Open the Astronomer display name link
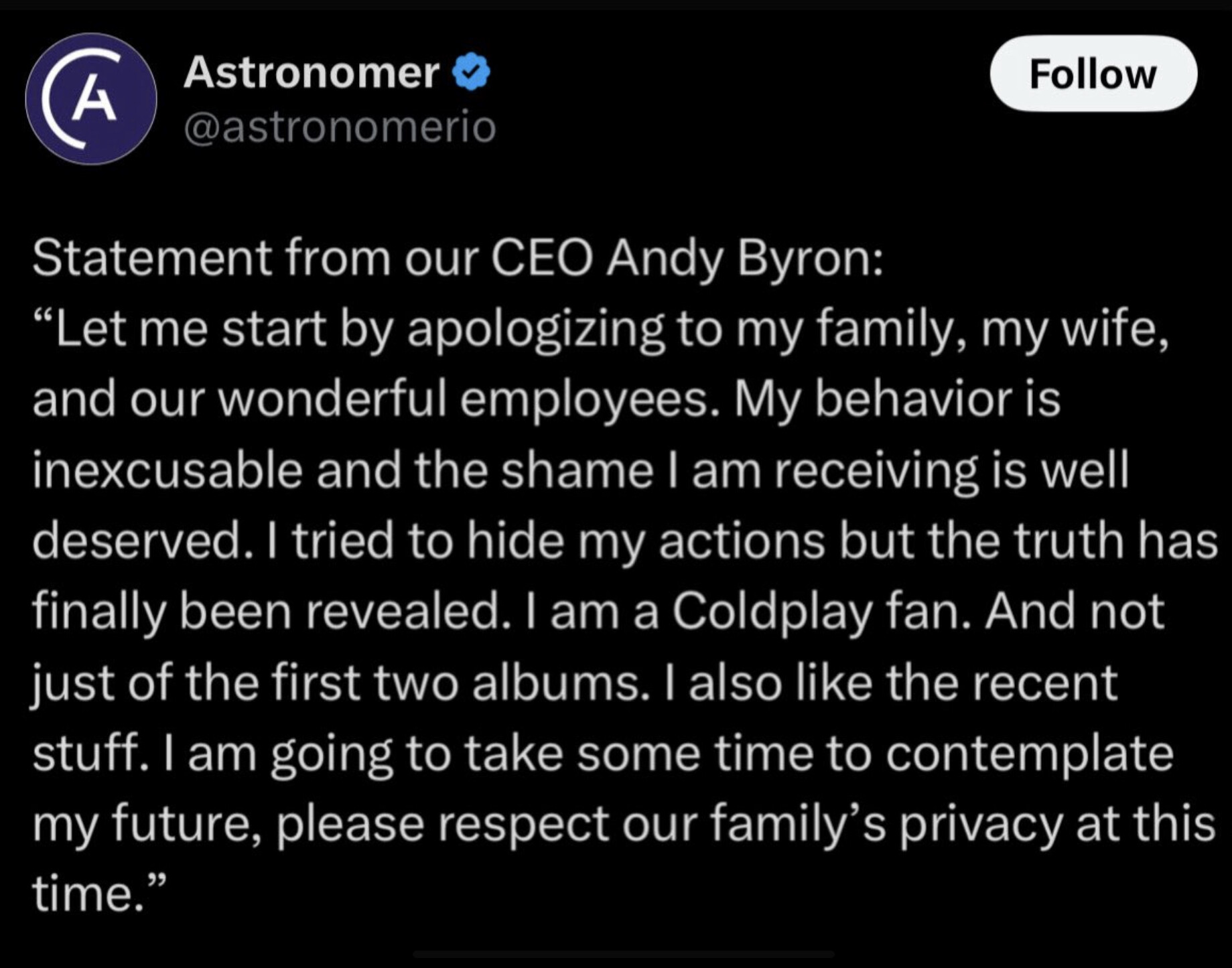This screenshot has width=1232, height=968. 312,72
